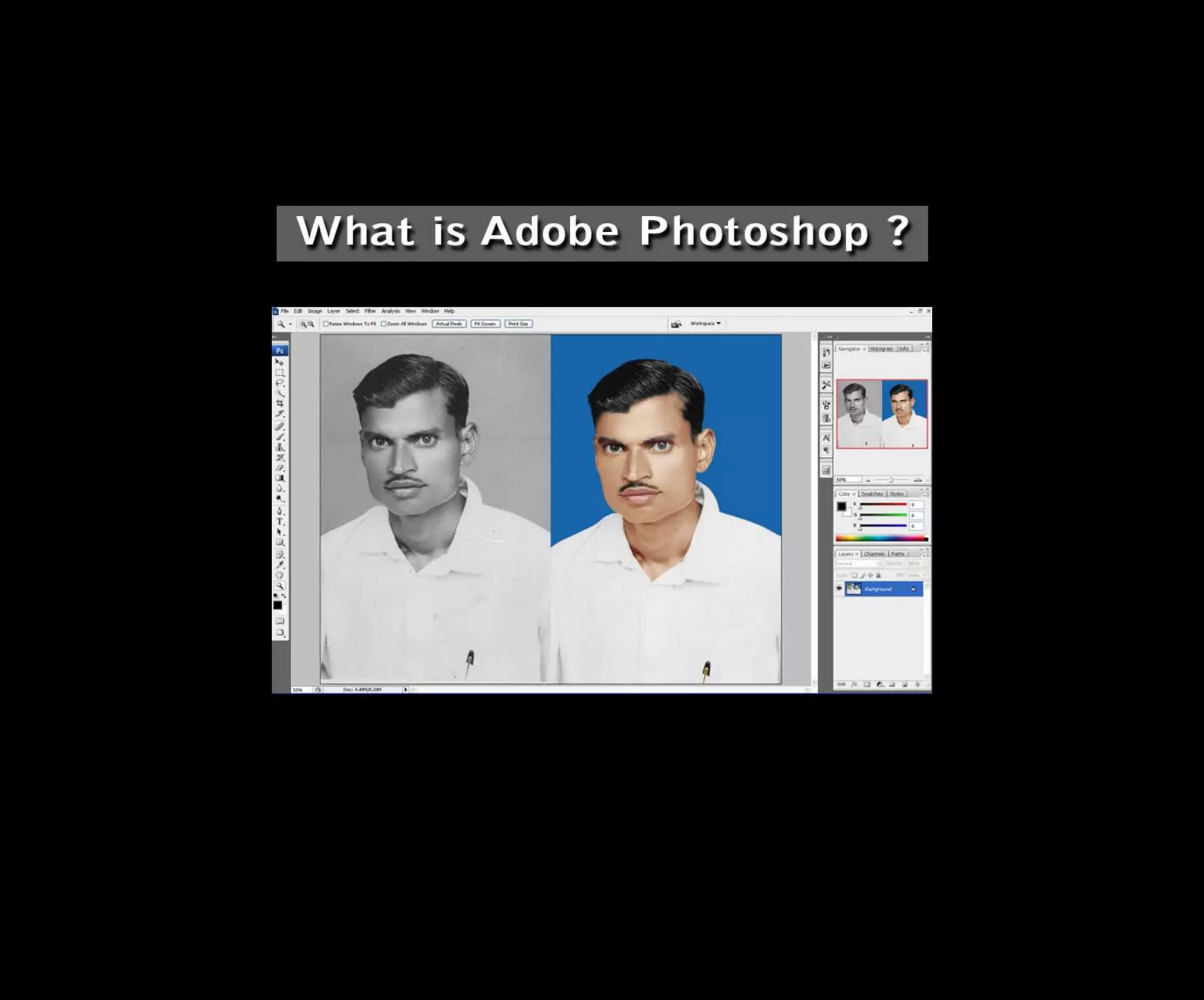This screenshot has height=1000, width=1204.
Task: Switch to the Histogram tab
Action: pos(881,349)
